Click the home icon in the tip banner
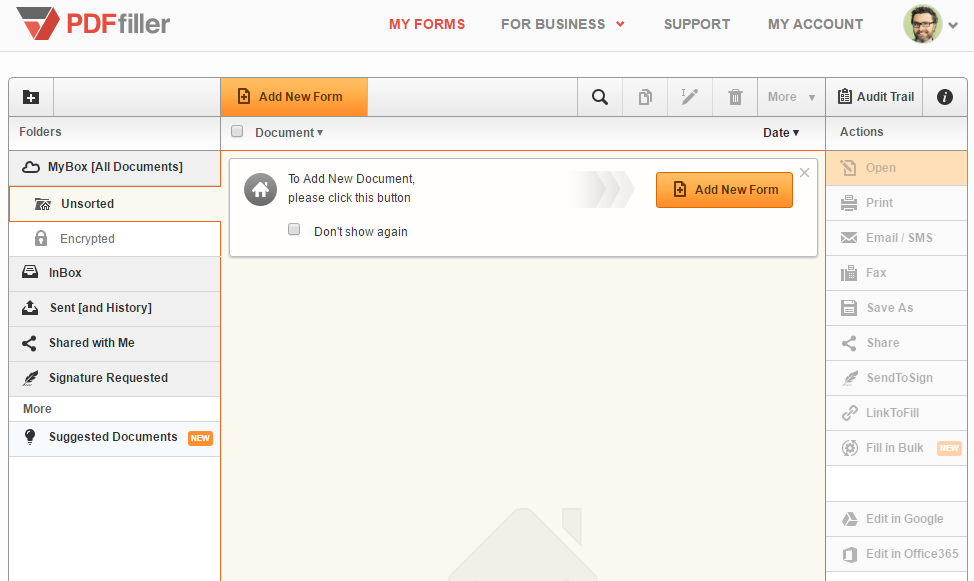This screenshot has height=581, width=974. (260, 189)
